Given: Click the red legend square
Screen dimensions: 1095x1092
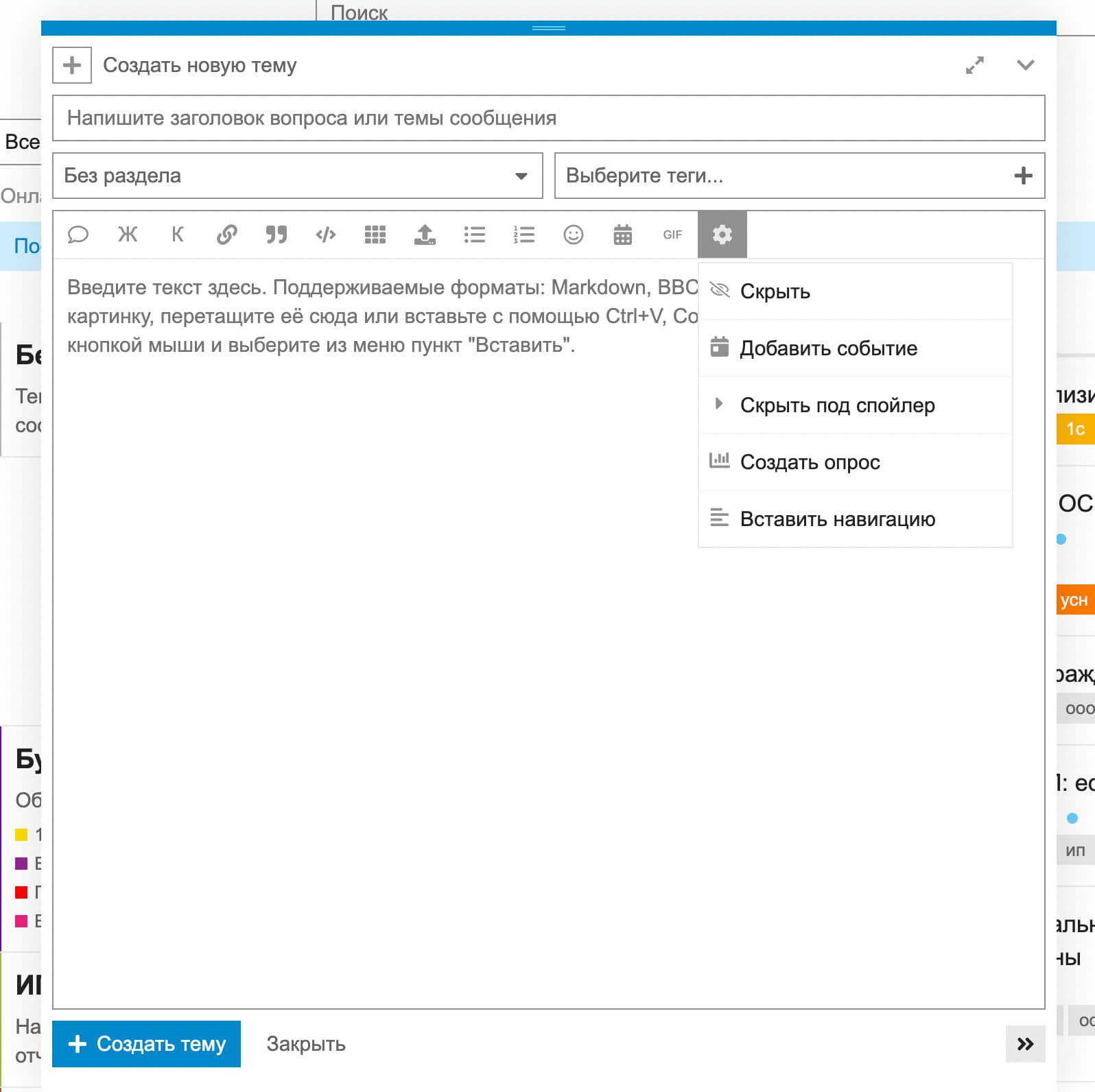Looking at the screenshot, I should [x=21, y=892].
